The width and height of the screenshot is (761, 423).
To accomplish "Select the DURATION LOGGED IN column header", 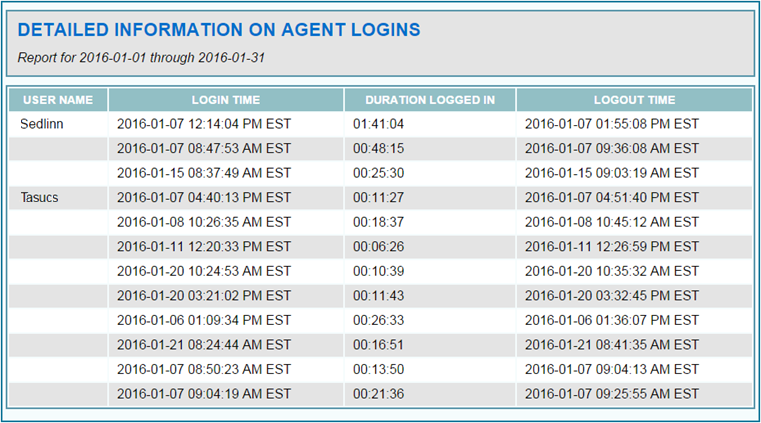I will tap(430, 100).
